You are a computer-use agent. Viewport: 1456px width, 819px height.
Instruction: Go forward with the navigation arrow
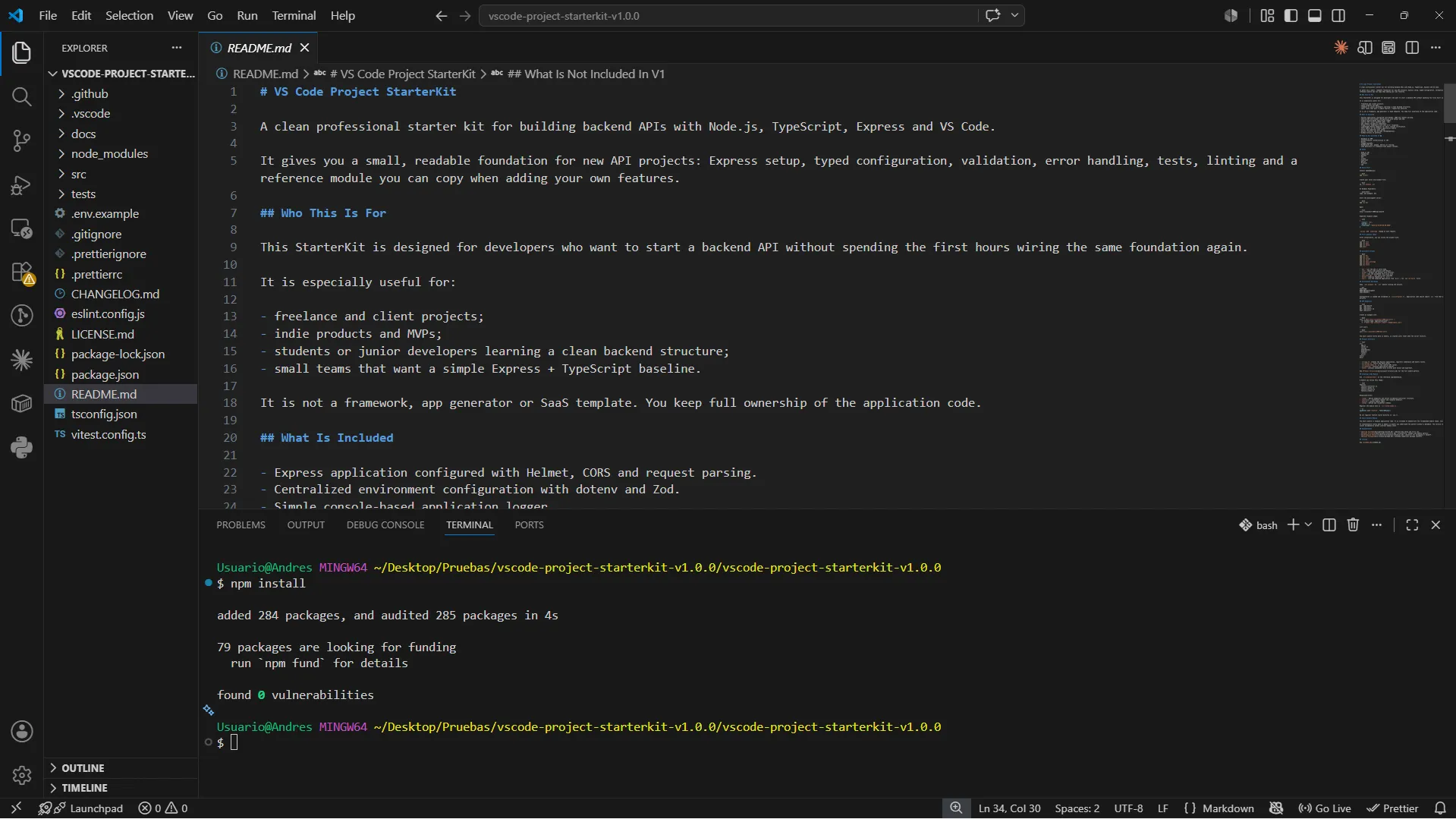pyautogui.click(x=465, y=15)
